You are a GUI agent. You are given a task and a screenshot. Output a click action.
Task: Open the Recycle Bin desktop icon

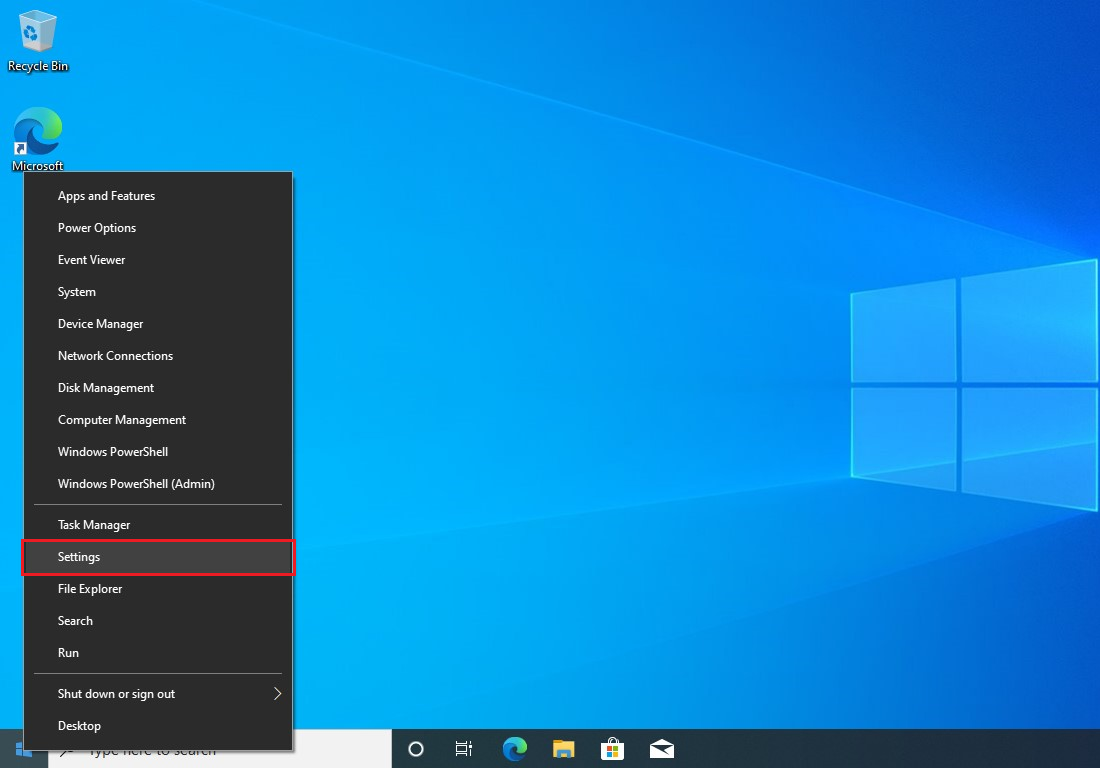(x=37, y=41)
